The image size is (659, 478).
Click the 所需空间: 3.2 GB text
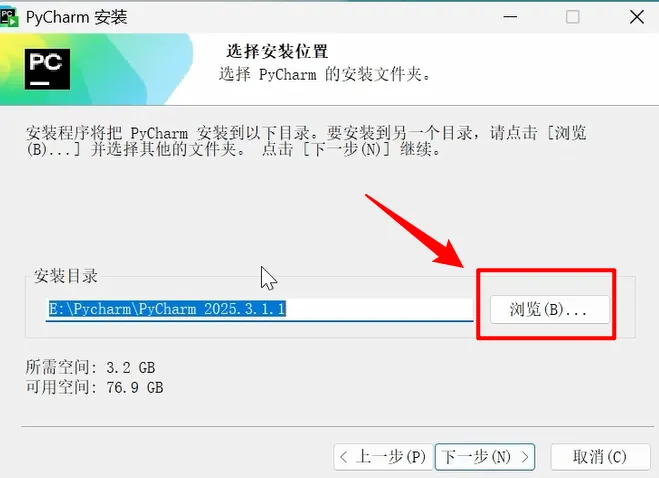click(x=90, y=367)
